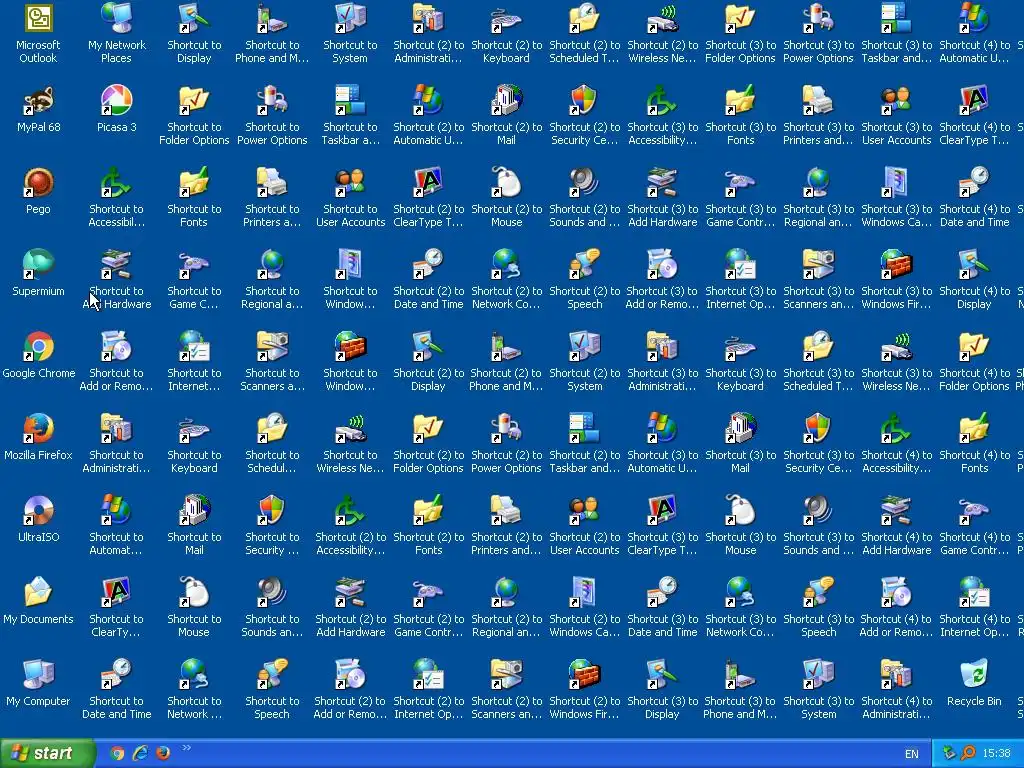Select the 'Shortcut to User Accounts' icon
This screenshot has width=1024, height=768.
(x=350, y=197)
